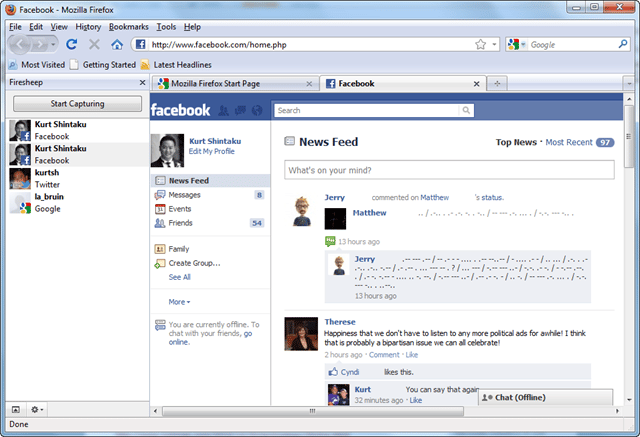
Task: Open the Edit menu
Action: (36, 27)
